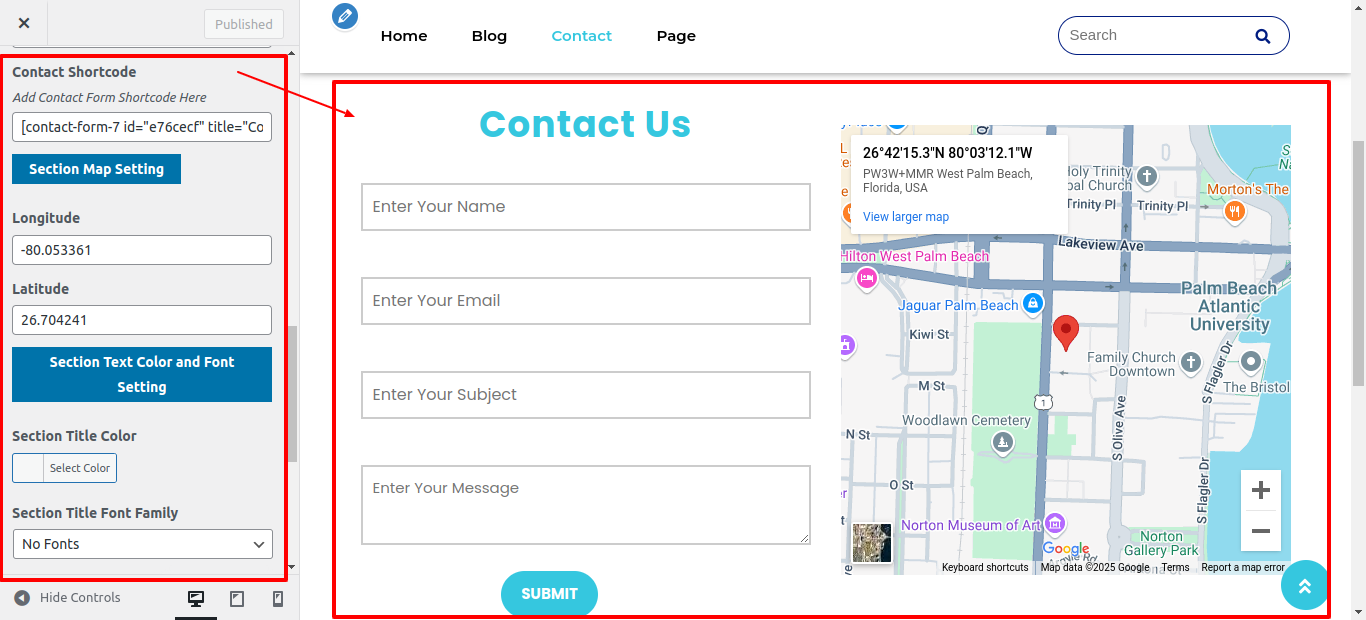Switch to mobile preview device icon
Image resolution: width=1366 pixels, height=620 pixels.
click(278, 599)
